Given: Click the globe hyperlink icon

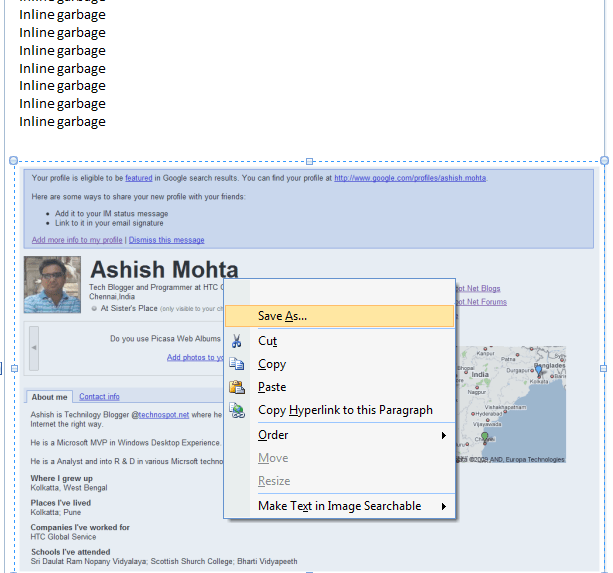Looking at the screenshot, I should (237, 410).
